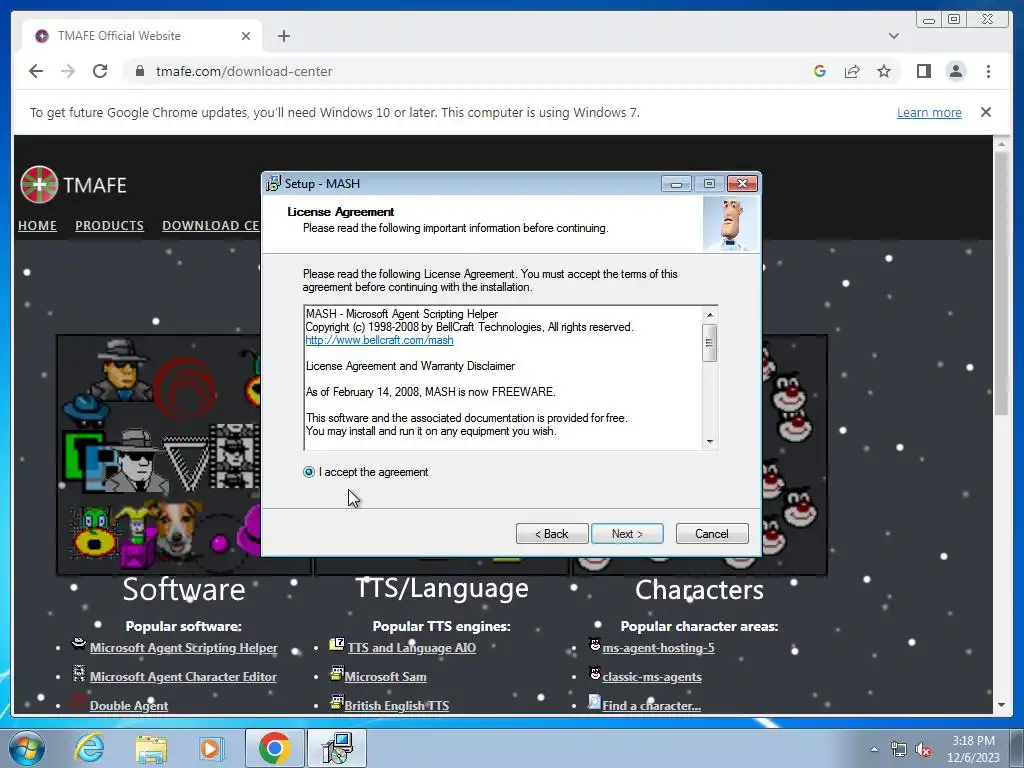Screen dimensions: 1024x768
Task: Click the icon beside classic-ms-agents
Action: (594, 673)
